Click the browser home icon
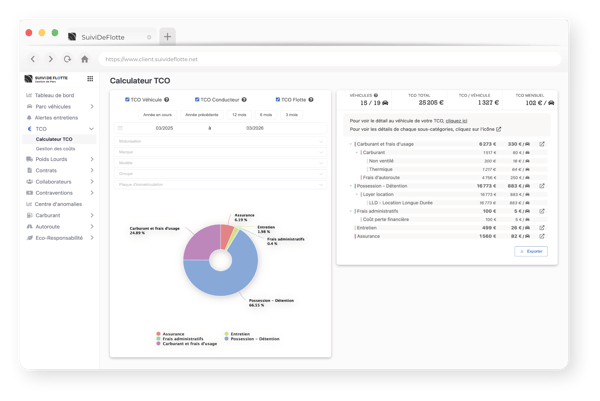 85,59
